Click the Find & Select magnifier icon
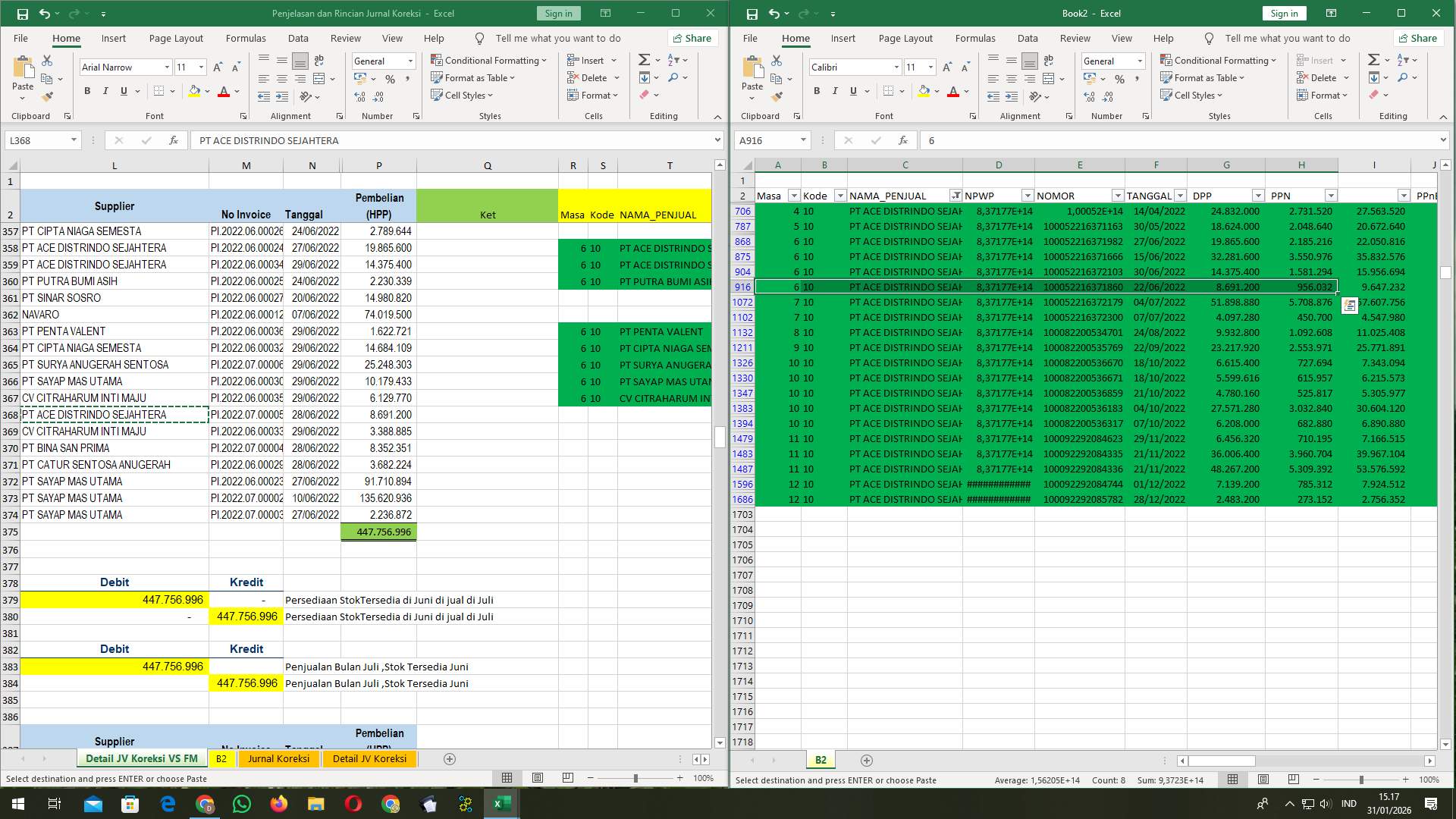This screenshot has height=819, width=1456. [x=673, y=77]
